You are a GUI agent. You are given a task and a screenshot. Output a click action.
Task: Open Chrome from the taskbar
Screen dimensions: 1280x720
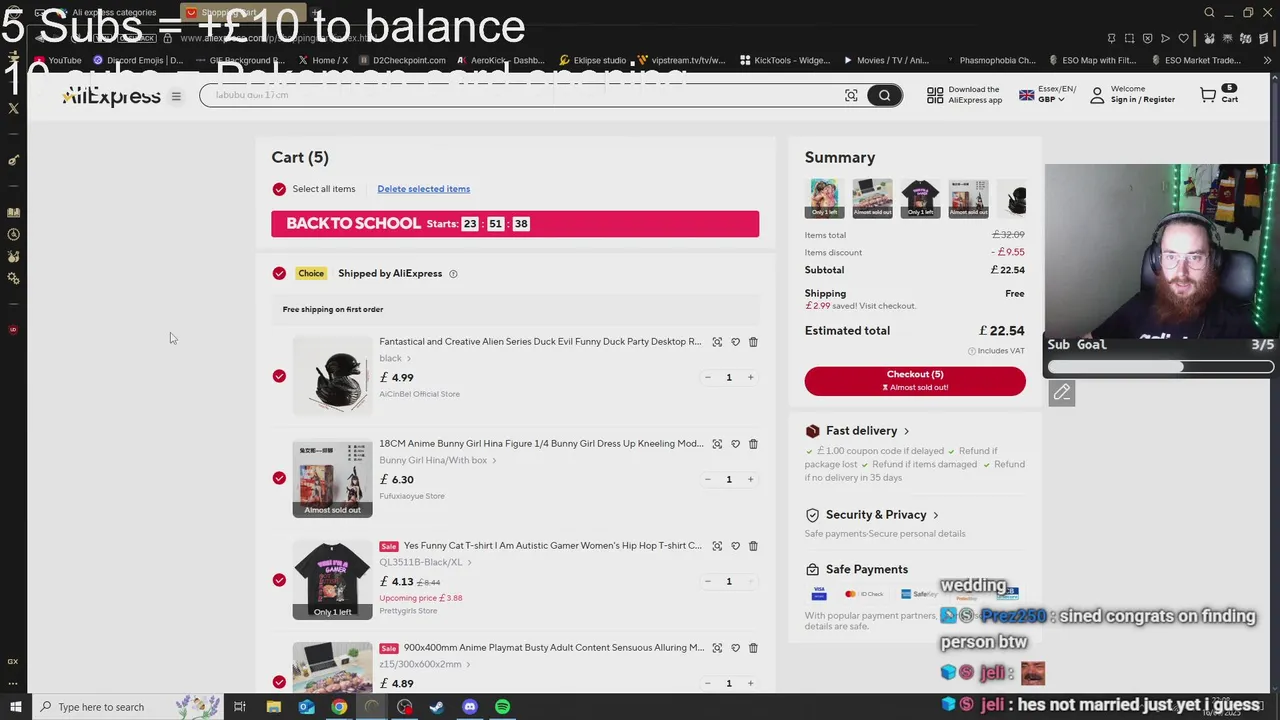[x=339, y=707]
